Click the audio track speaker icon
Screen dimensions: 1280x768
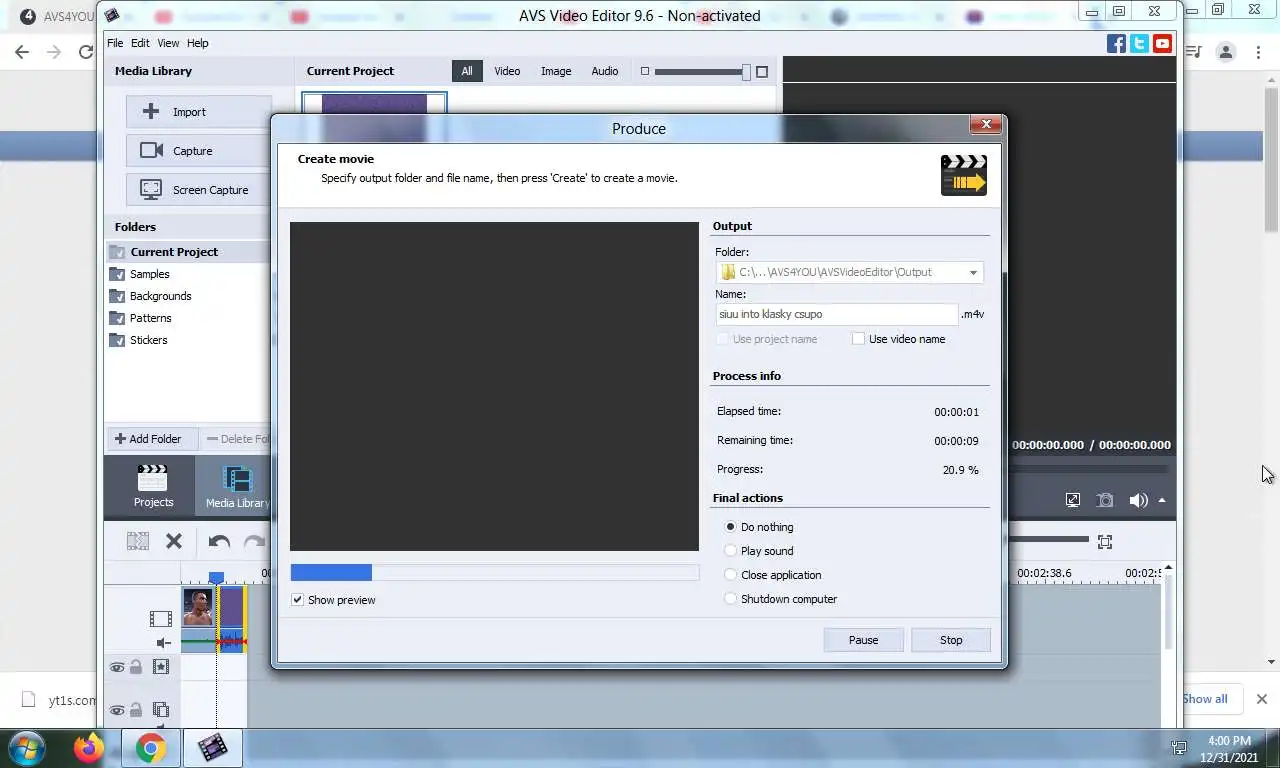[163, 643]
